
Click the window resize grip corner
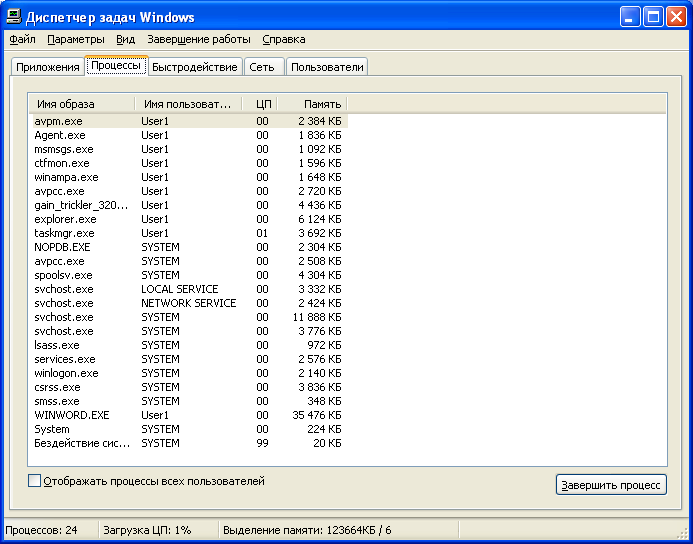point(682,532)
